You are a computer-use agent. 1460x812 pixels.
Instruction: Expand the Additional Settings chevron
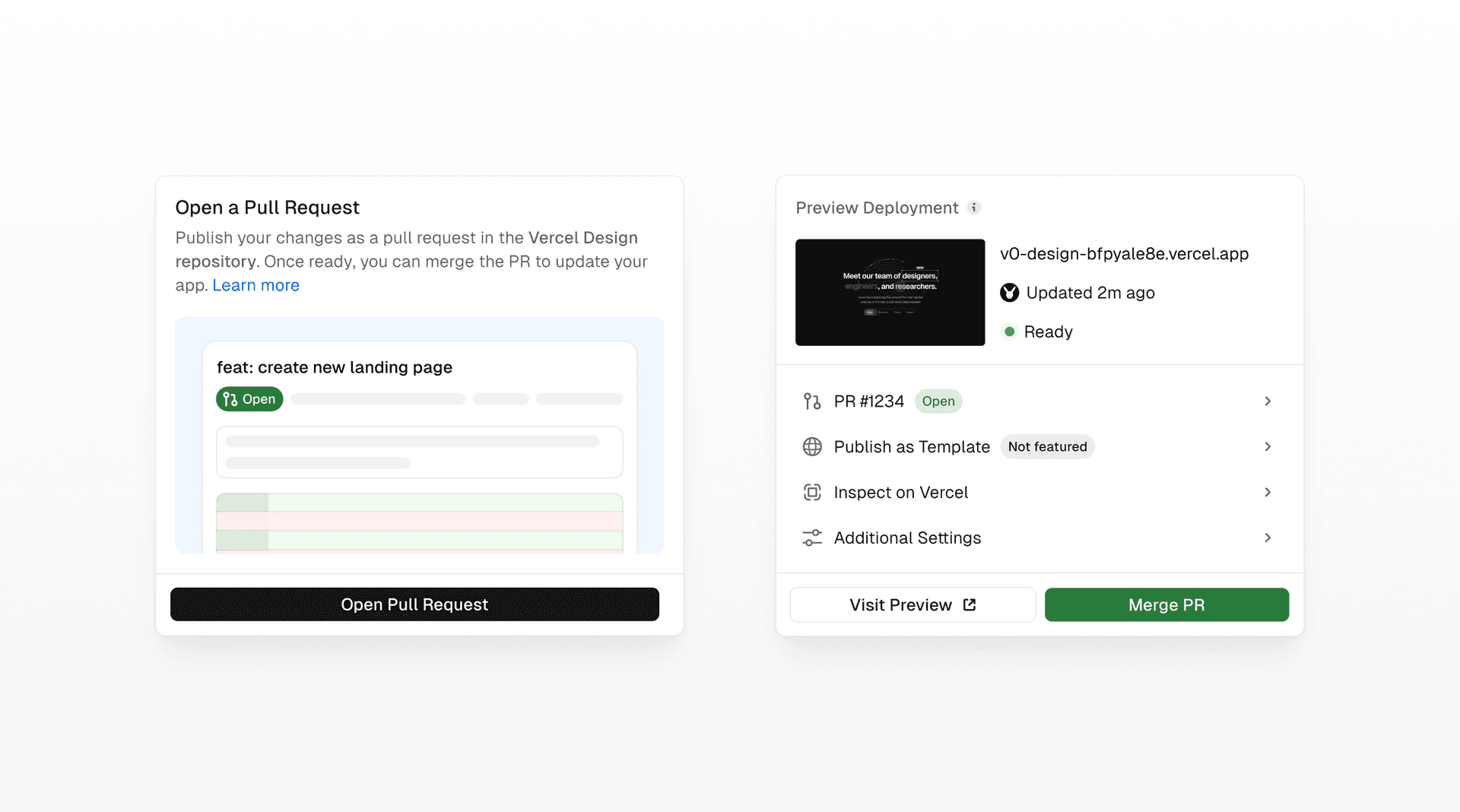click(1268, 538)
